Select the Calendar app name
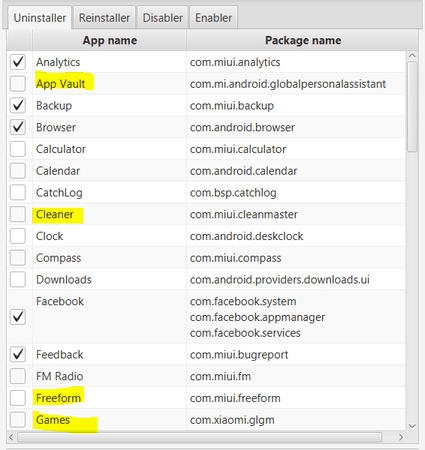 [58, 171]
